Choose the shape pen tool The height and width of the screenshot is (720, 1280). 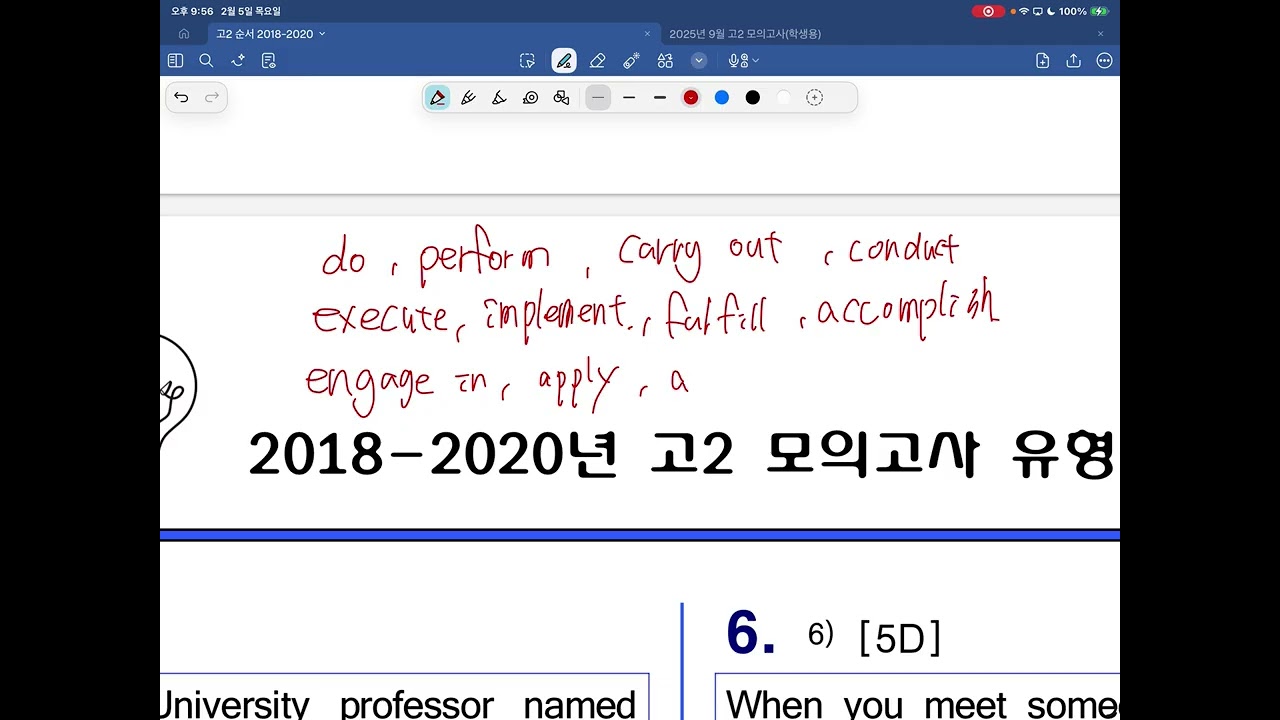coord(561,97)
